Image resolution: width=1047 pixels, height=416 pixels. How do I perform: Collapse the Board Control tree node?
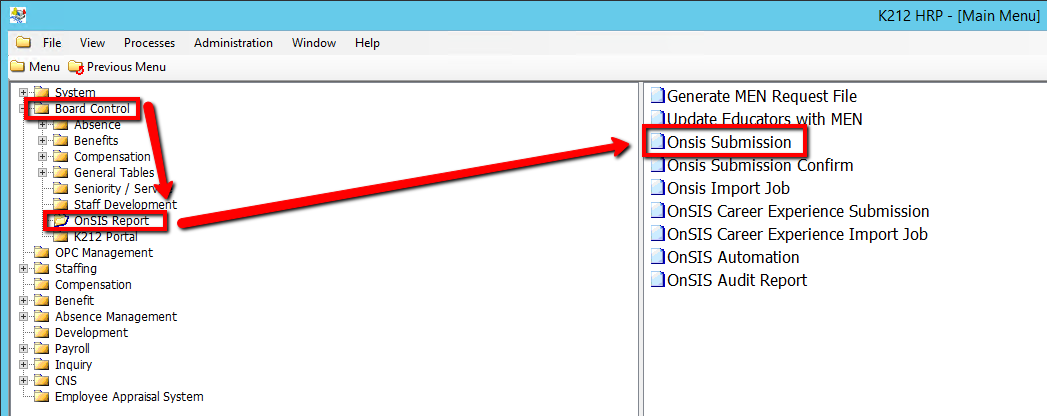(x=23, y=109)
